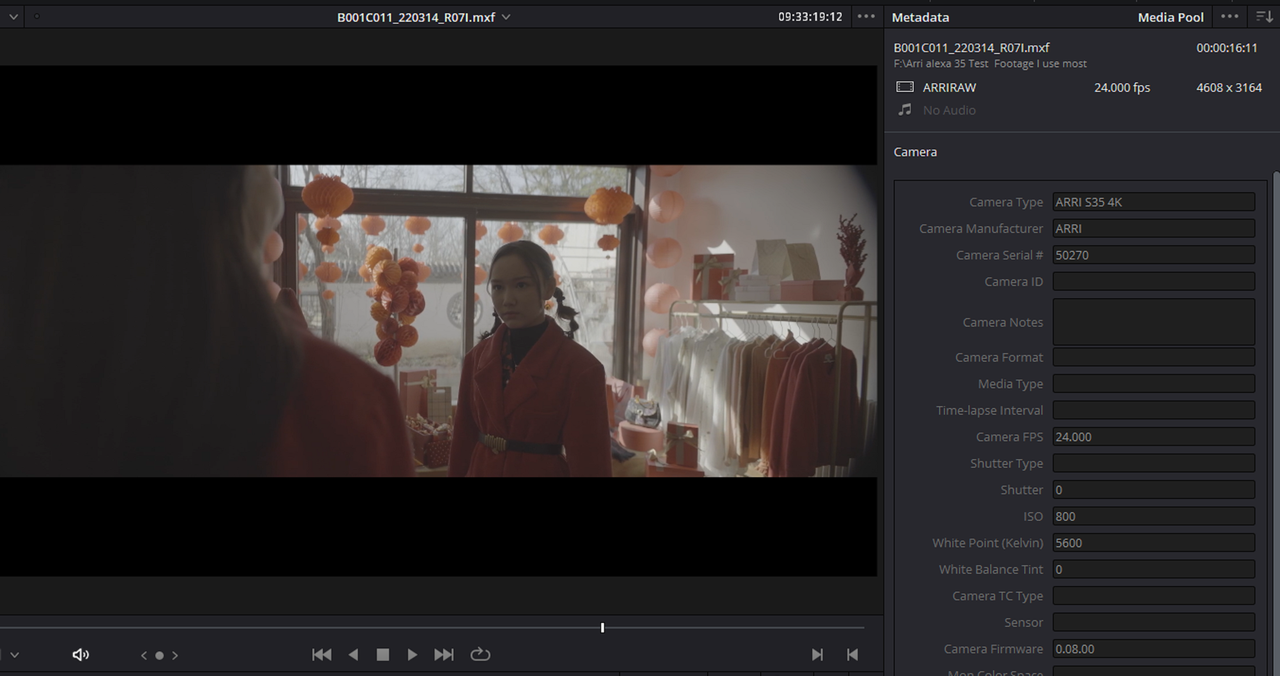Mute the viewer audio speaker icon
This screenshot has width=1280, height=676.
[x=81, y=654]
